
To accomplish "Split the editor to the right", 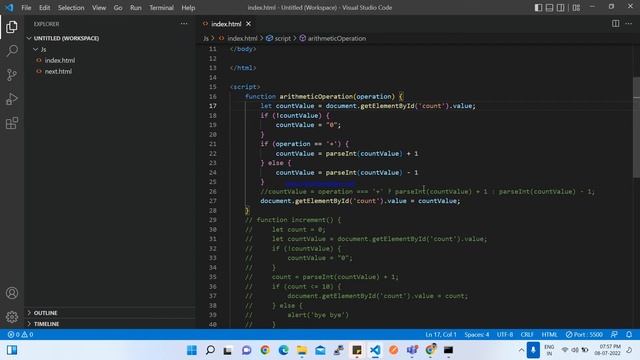I will [616, 24].
